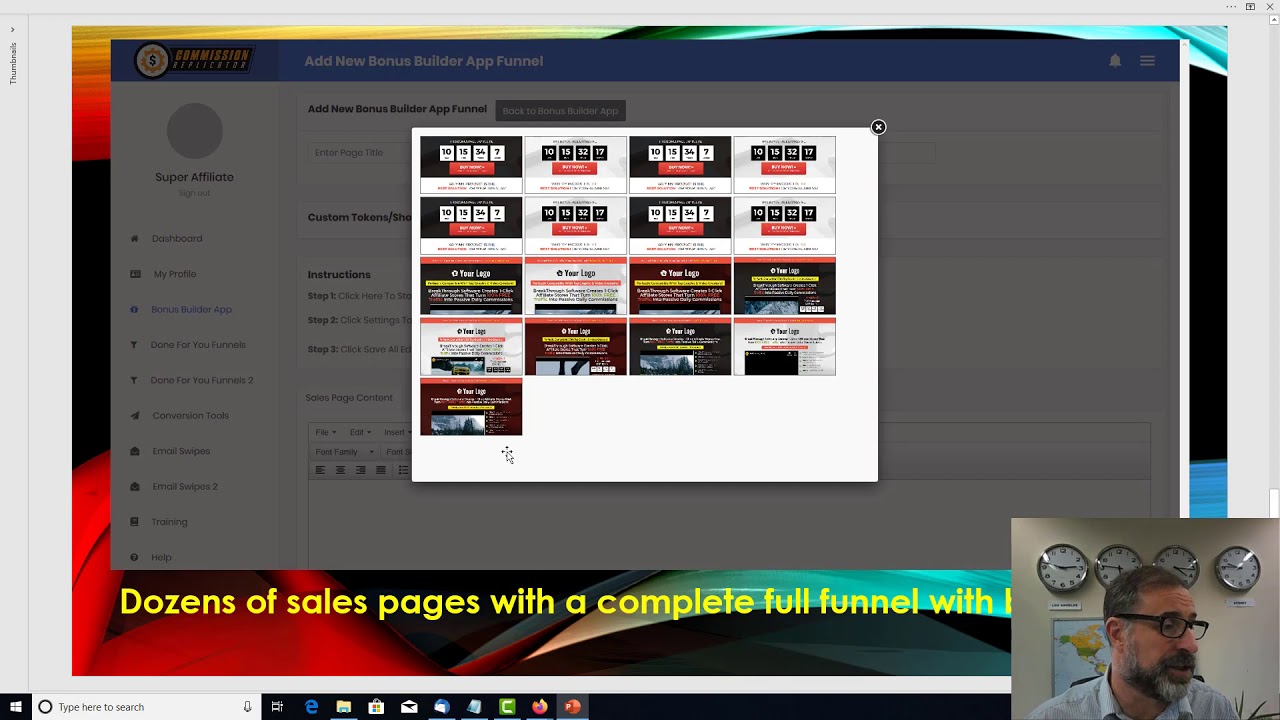The width and height of the screenshot is (1280, 720).
Task: Expand the Thumbnails pane chevron
Action: coord(12,29)
